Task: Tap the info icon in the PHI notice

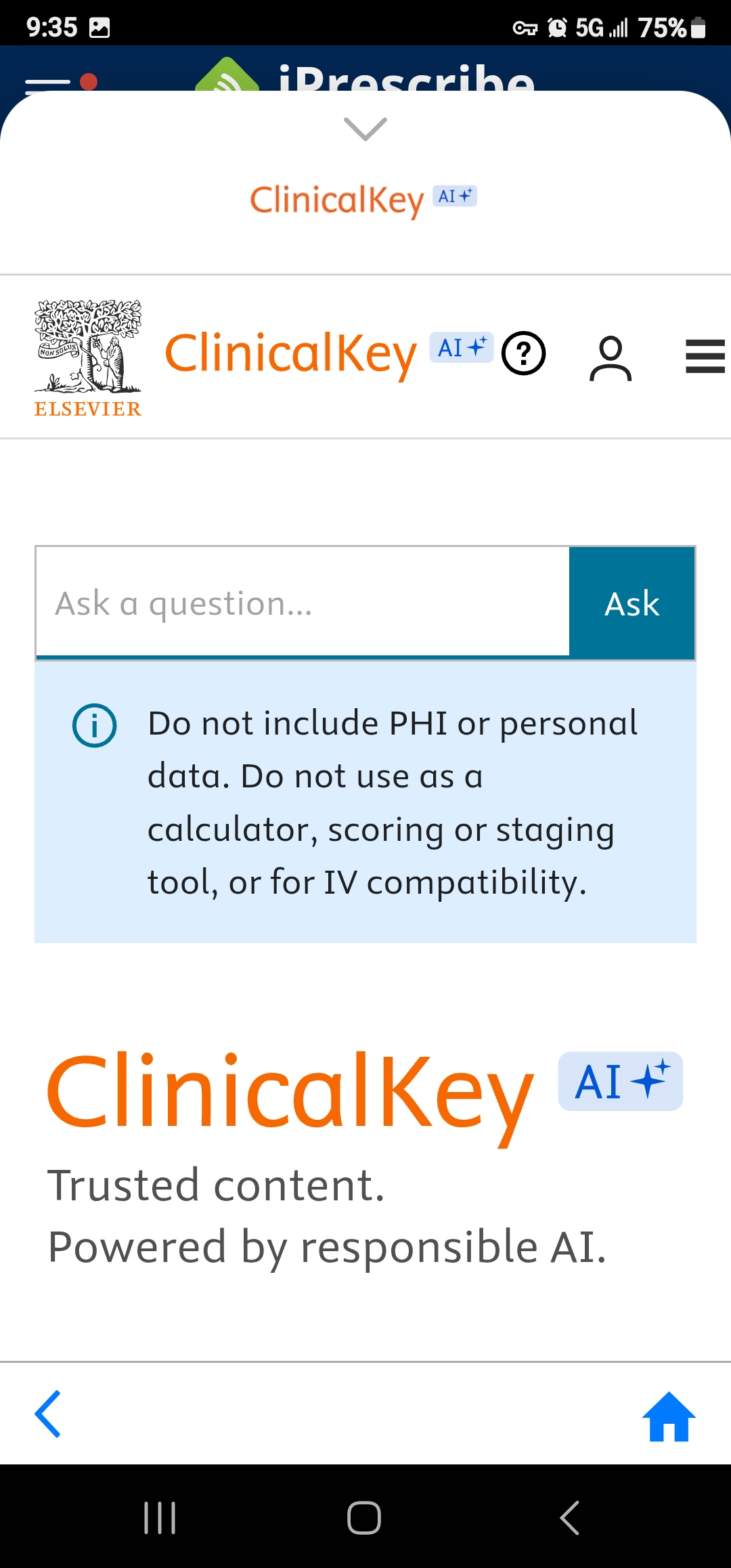Action: click(95, 726)
